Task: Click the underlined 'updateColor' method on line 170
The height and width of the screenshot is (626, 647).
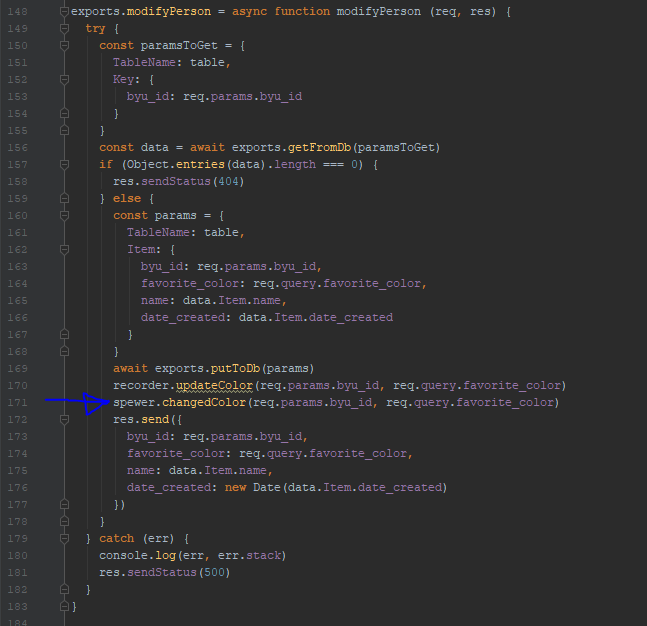Action: [215, 385]
